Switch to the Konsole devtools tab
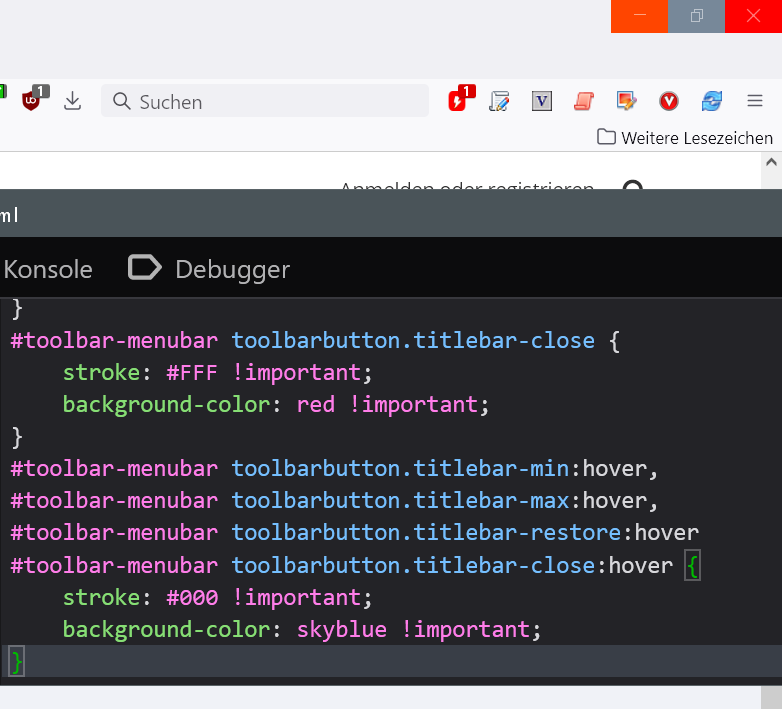 tap(47, 269)
